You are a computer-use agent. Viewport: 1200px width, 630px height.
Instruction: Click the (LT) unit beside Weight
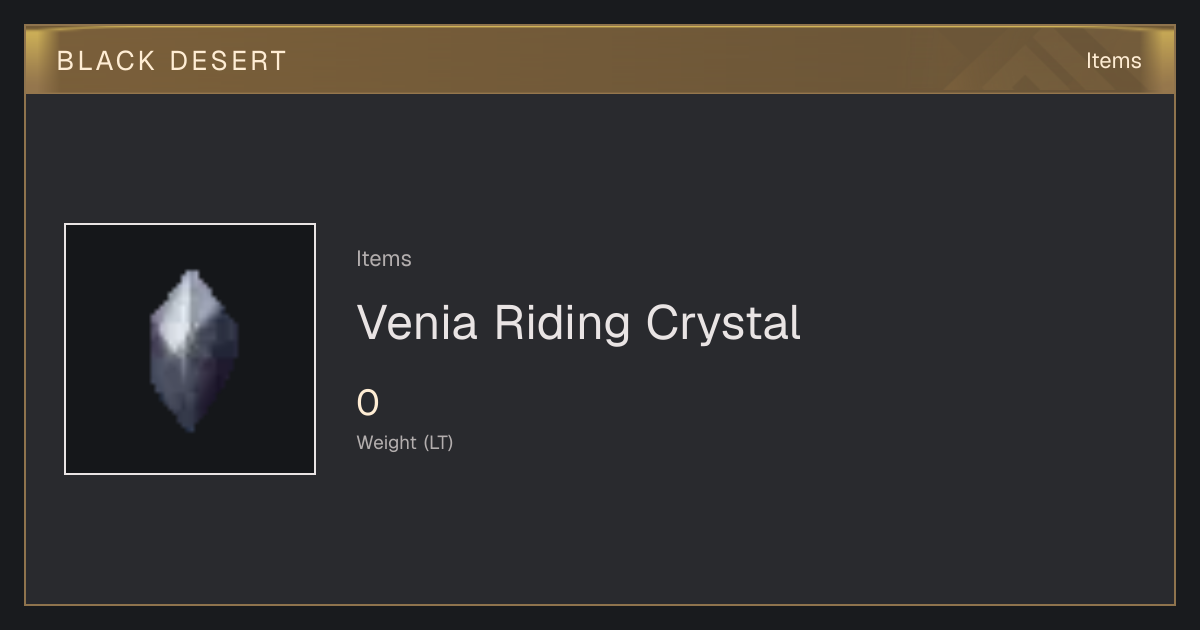pyautogui.click(x=438, y=442)
